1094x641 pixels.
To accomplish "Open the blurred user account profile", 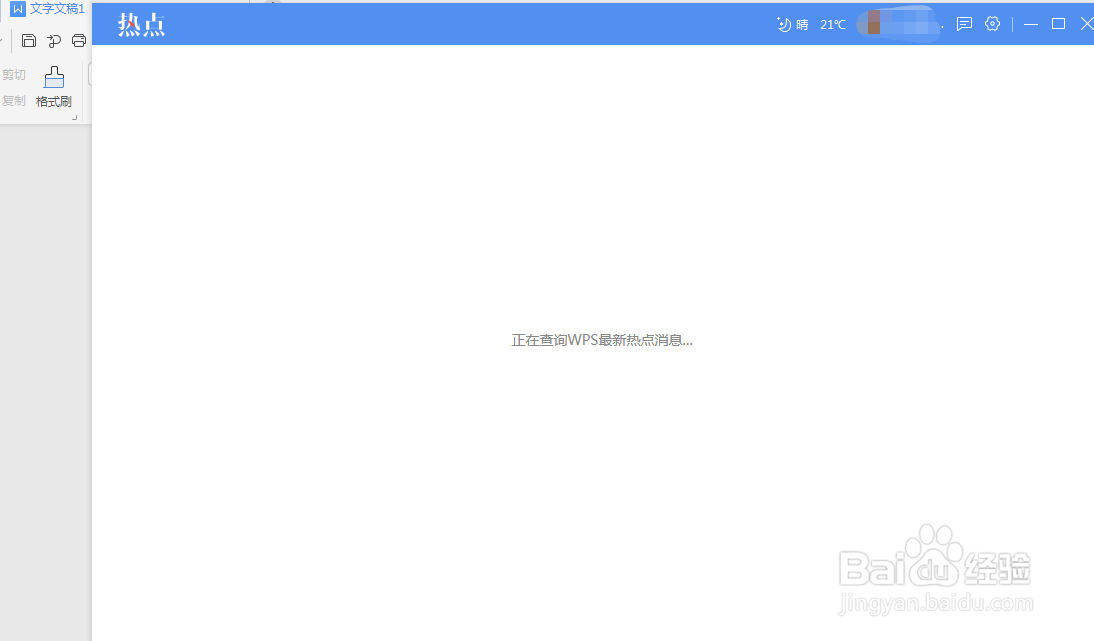I will [899, 23].
